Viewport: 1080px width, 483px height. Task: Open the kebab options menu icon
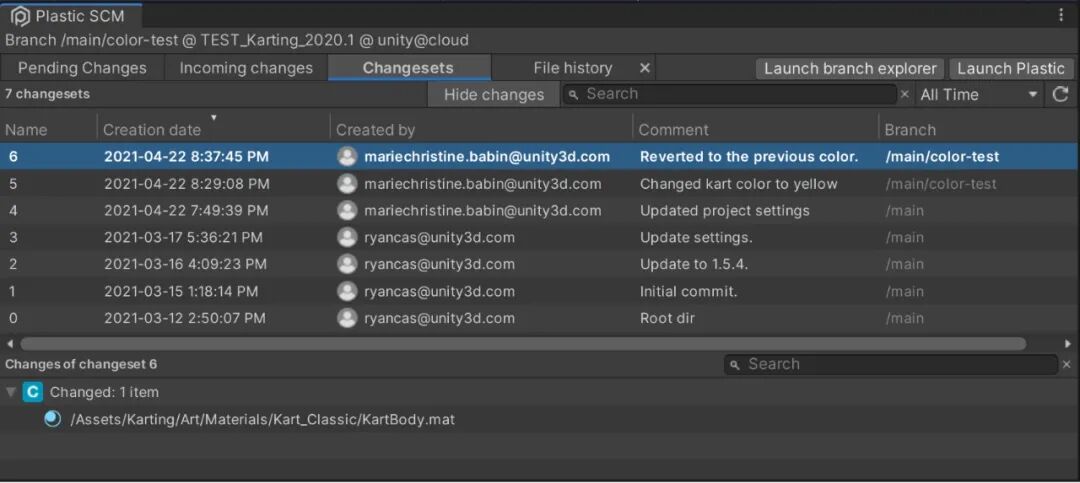pyautogui.click(x=1061, y=15)
